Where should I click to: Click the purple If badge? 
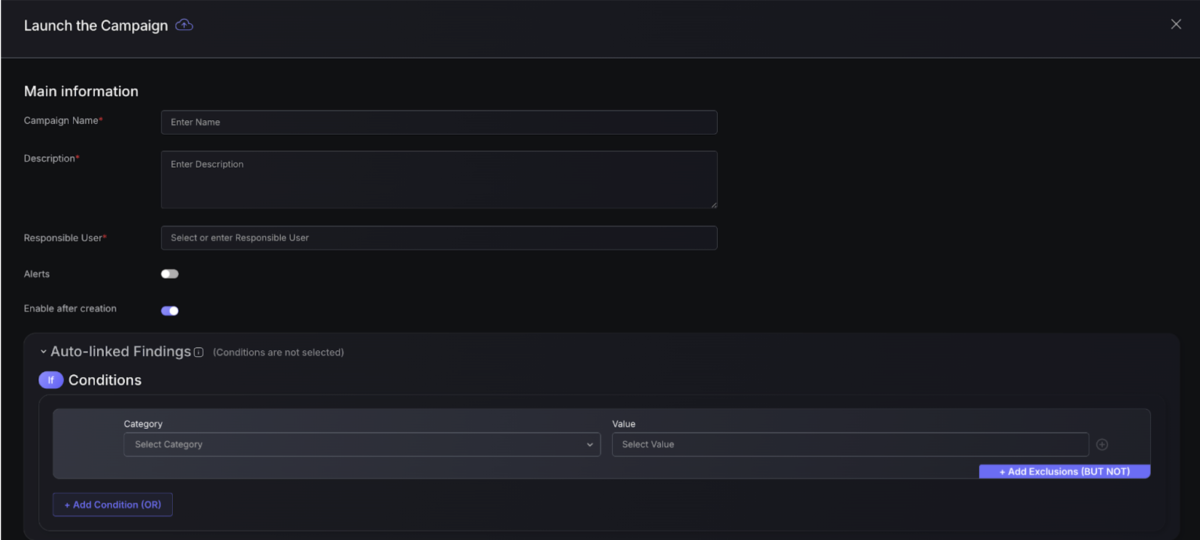point(51,380)
